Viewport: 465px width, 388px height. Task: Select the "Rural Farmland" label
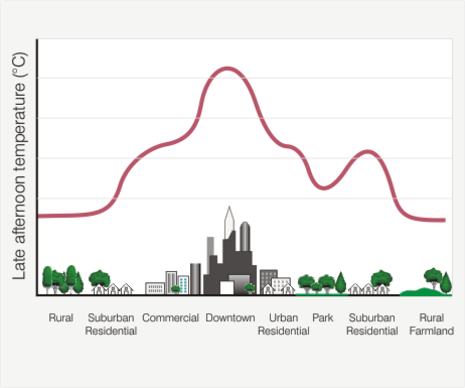431,324
